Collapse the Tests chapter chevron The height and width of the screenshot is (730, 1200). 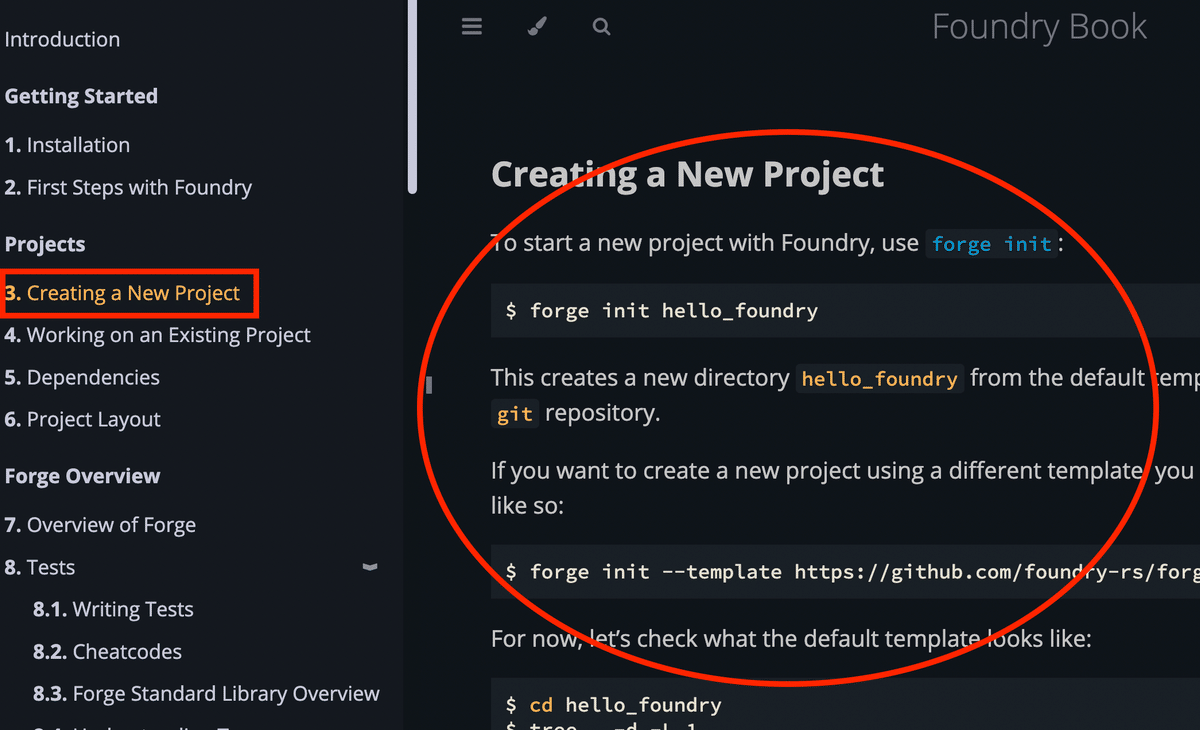click(370, 567)
